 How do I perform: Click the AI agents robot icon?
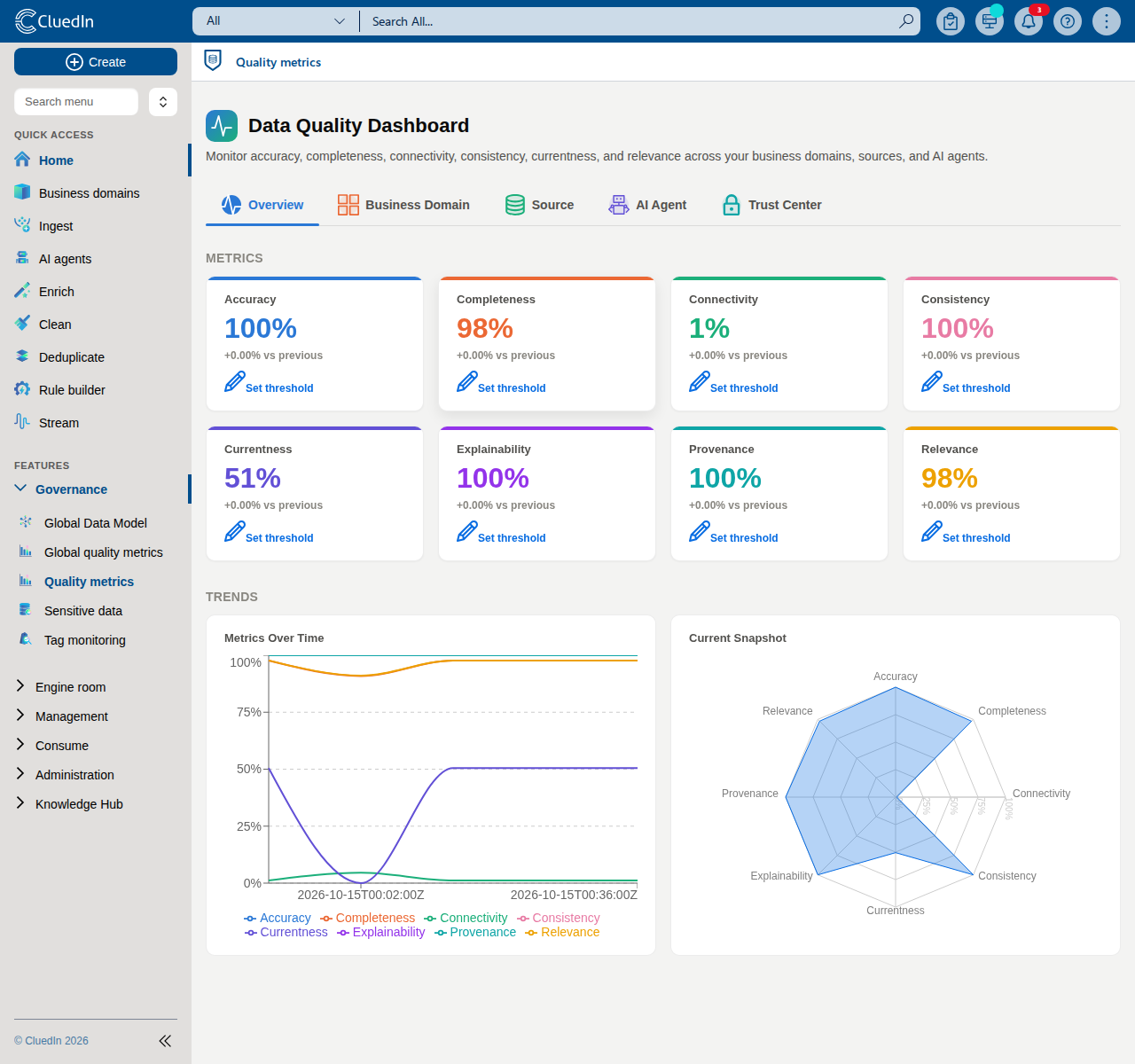coord(22,258)
